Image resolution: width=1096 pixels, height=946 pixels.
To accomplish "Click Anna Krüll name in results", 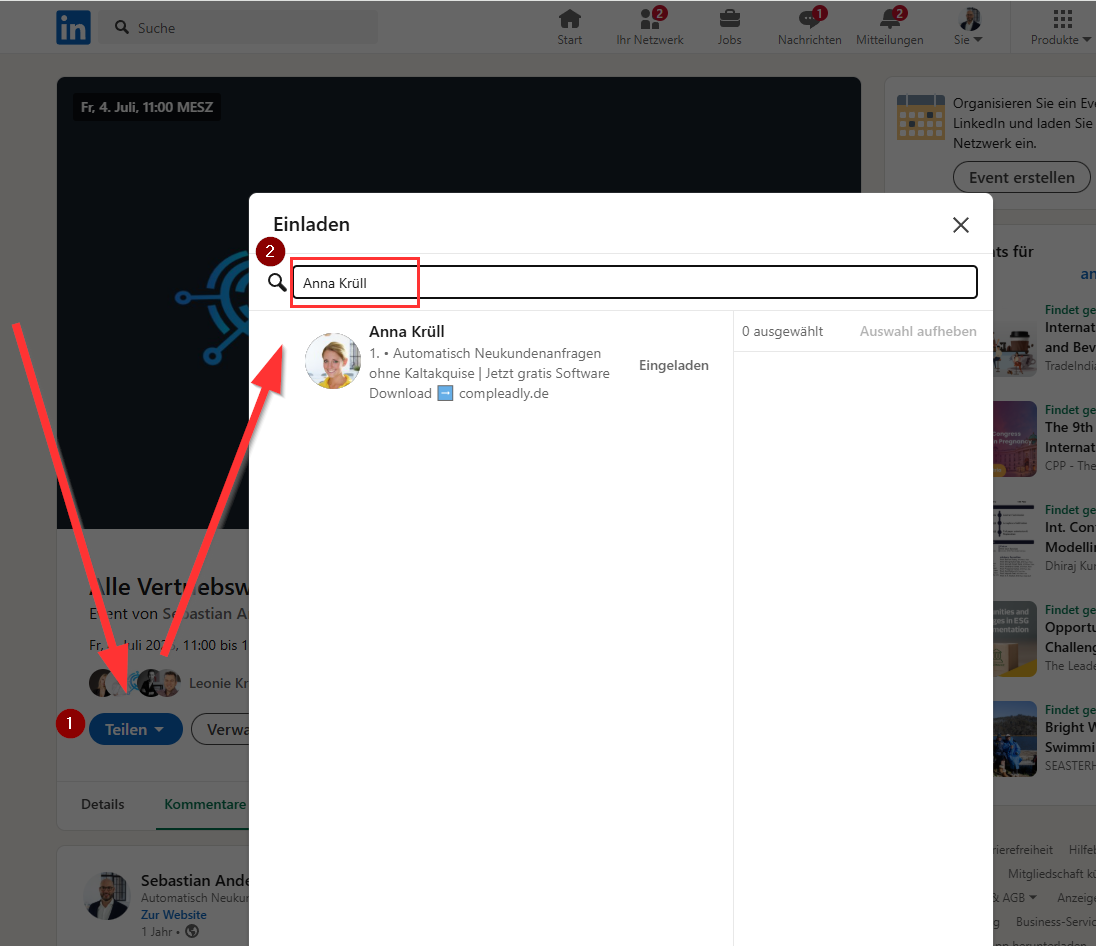I will coord(407,332).
